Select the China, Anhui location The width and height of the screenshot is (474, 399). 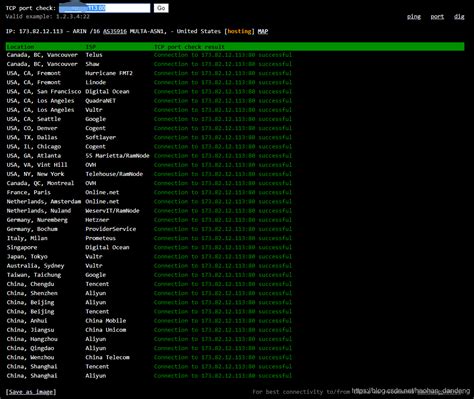tap(27, 321)
